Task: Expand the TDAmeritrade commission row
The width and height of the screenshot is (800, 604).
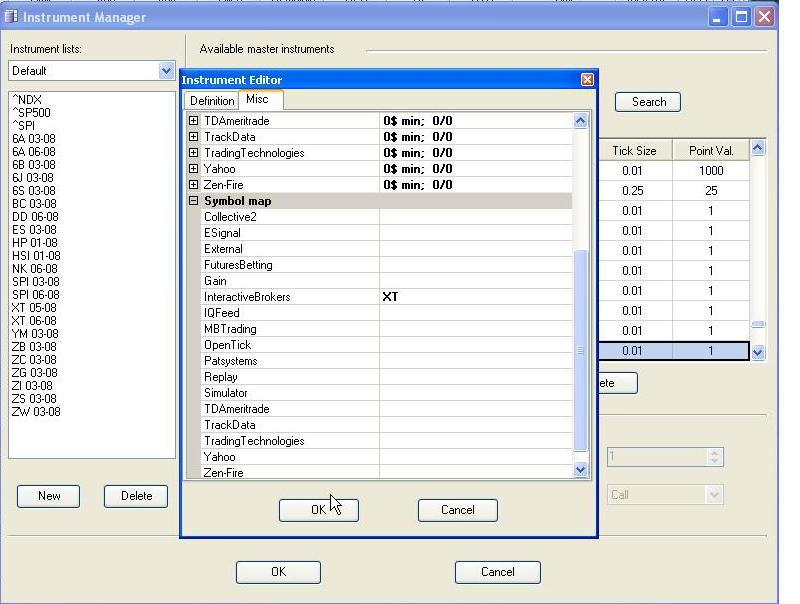Action: [x=193, y=121]
